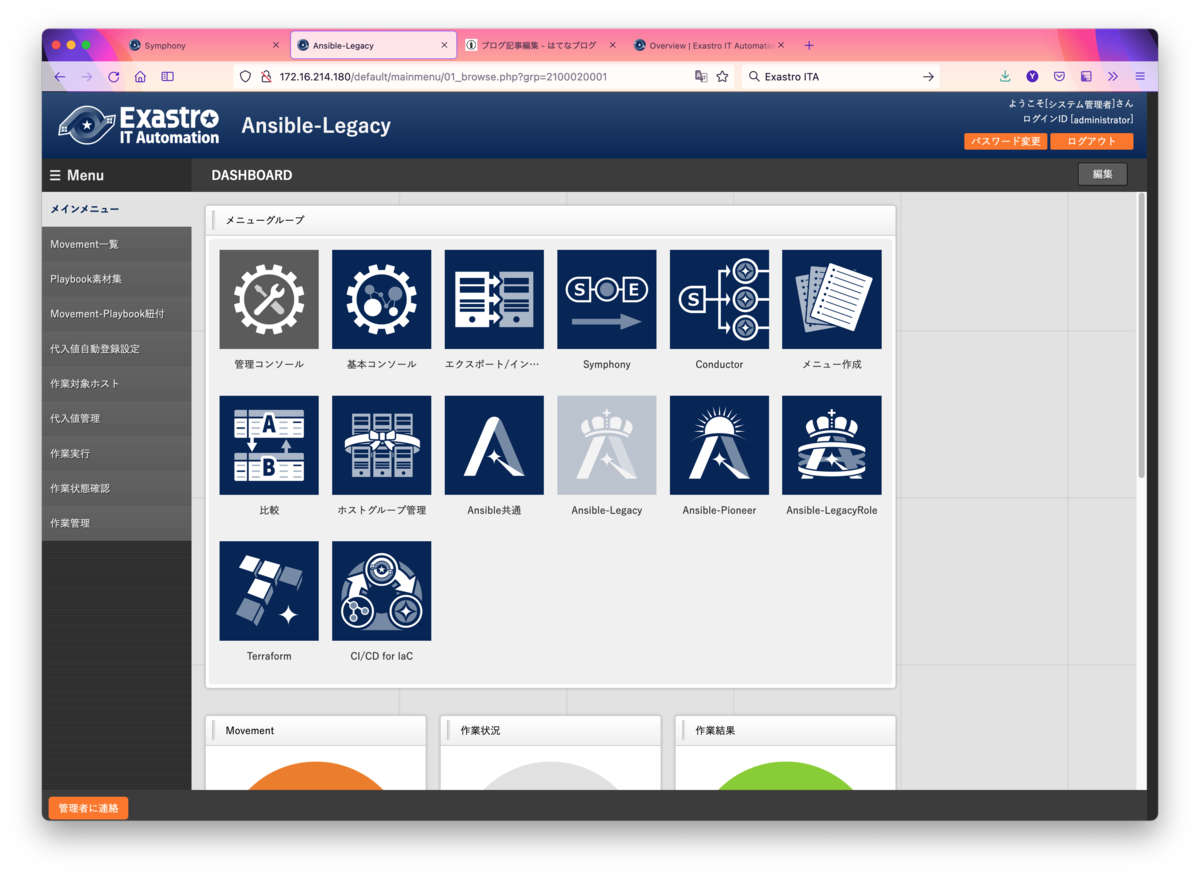The height and width of the screenshot is (876, 1200).
Task: Switch to the Symphony browser tab
Action: [206, 45]
